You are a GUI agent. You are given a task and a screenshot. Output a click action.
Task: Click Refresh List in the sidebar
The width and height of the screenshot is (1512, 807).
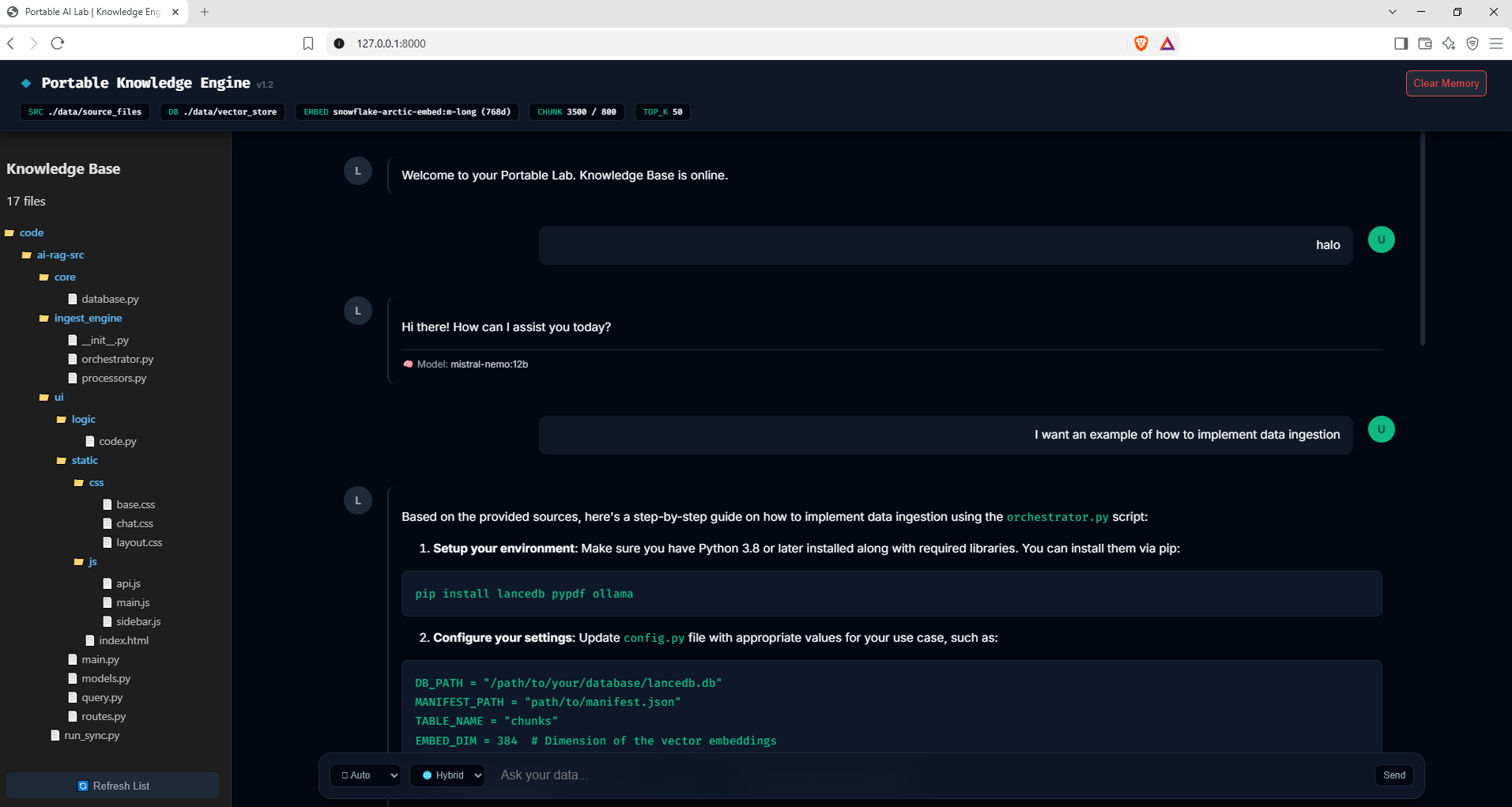113,786
